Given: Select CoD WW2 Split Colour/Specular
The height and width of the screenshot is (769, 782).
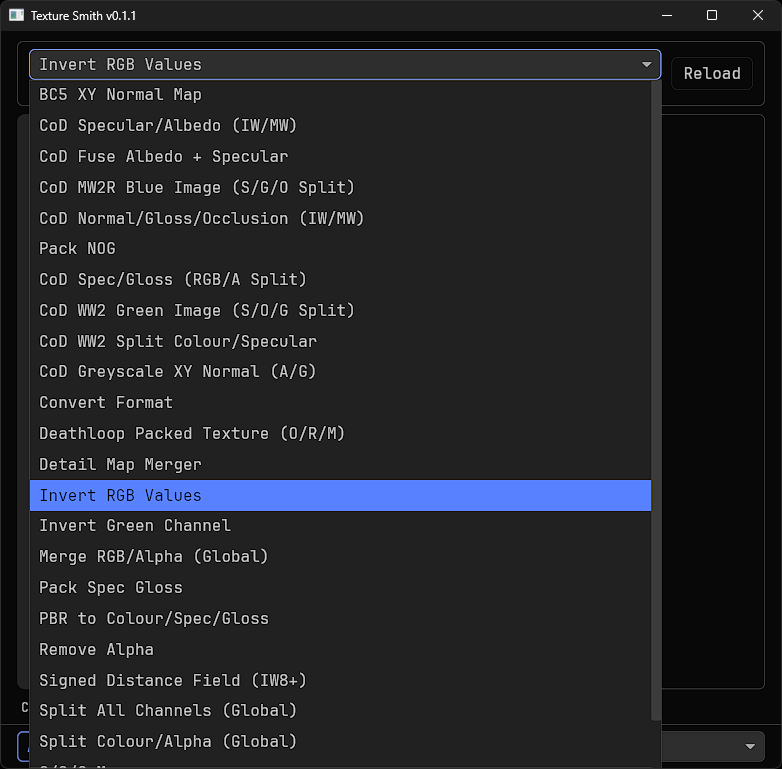Looking at the screenshot, I should point(341,342).
